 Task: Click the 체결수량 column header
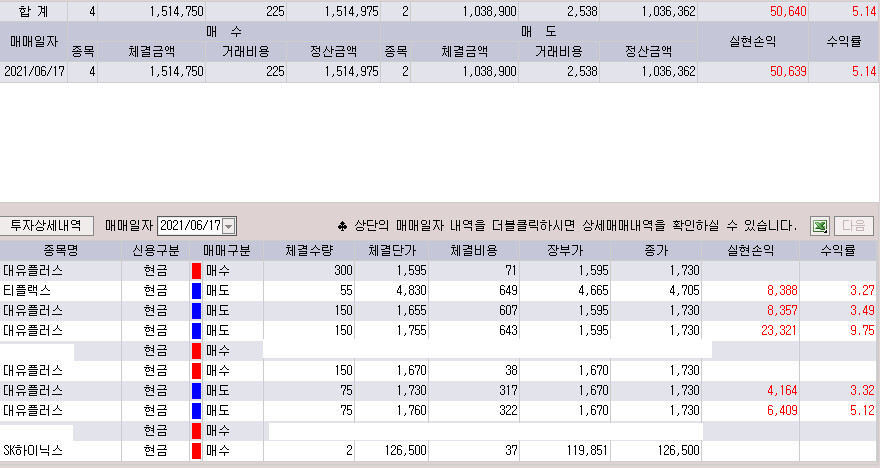(309, 250)
